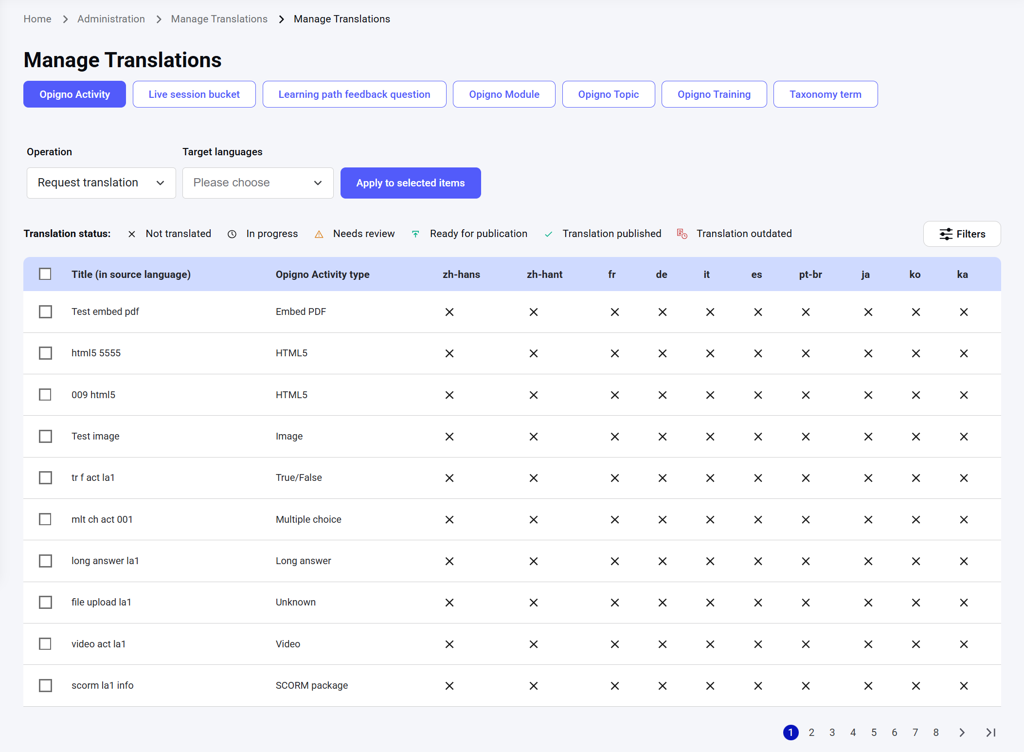Switch to the Opigno Activity tab
Screen dimensions: 1024x752
[74, 94]
